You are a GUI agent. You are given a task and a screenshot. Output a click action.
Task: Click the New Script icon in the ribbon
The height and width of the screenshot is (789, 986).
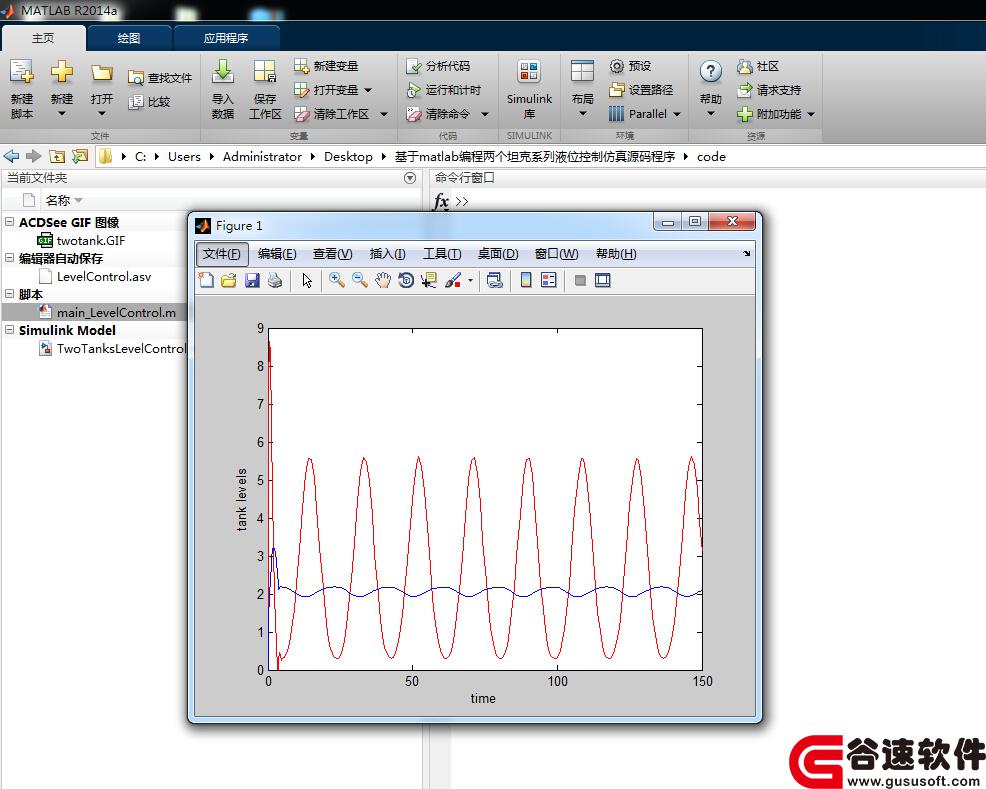tap(21, 72)
